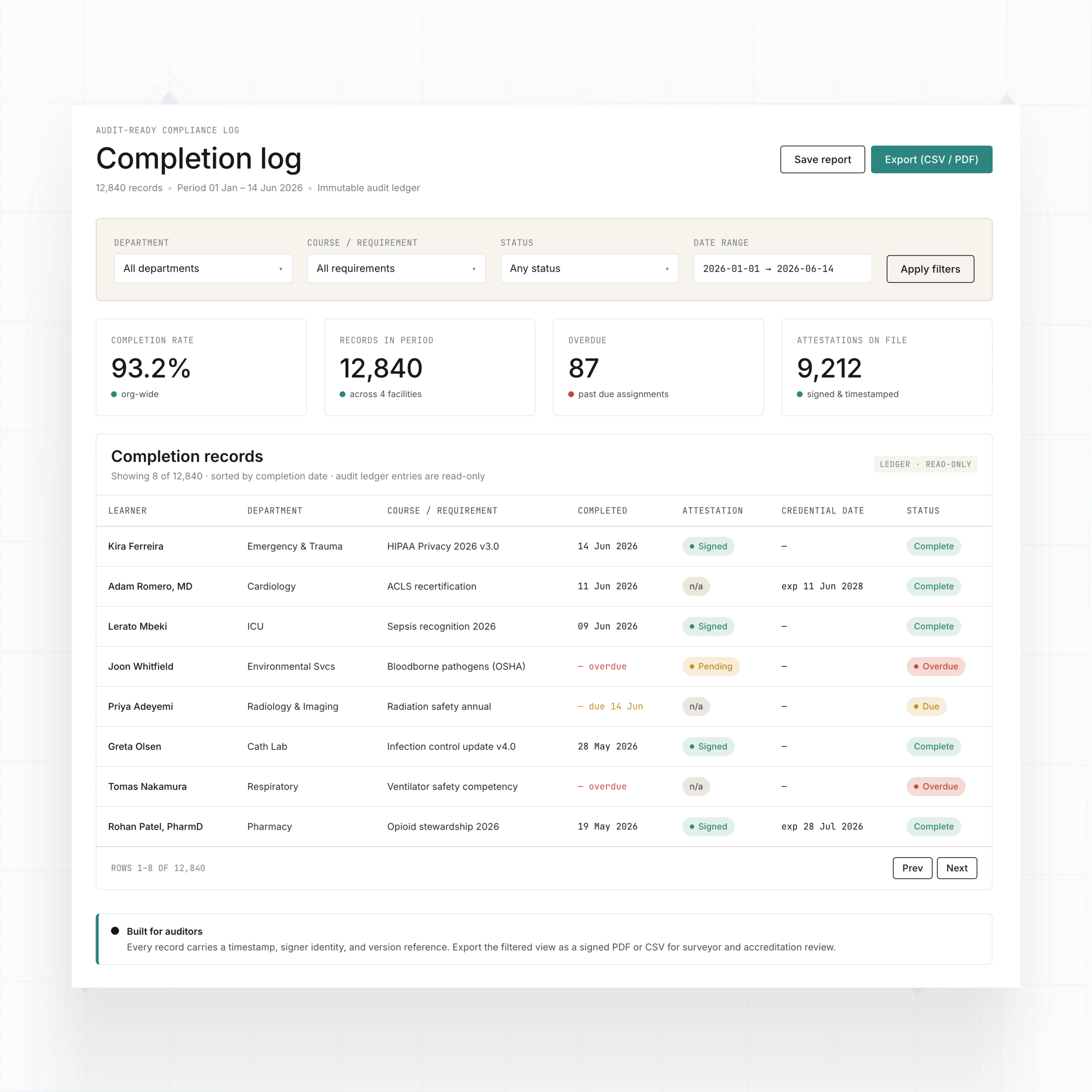Select learner Joon Whitfield

pyautogui.click(x=141, y=666)
